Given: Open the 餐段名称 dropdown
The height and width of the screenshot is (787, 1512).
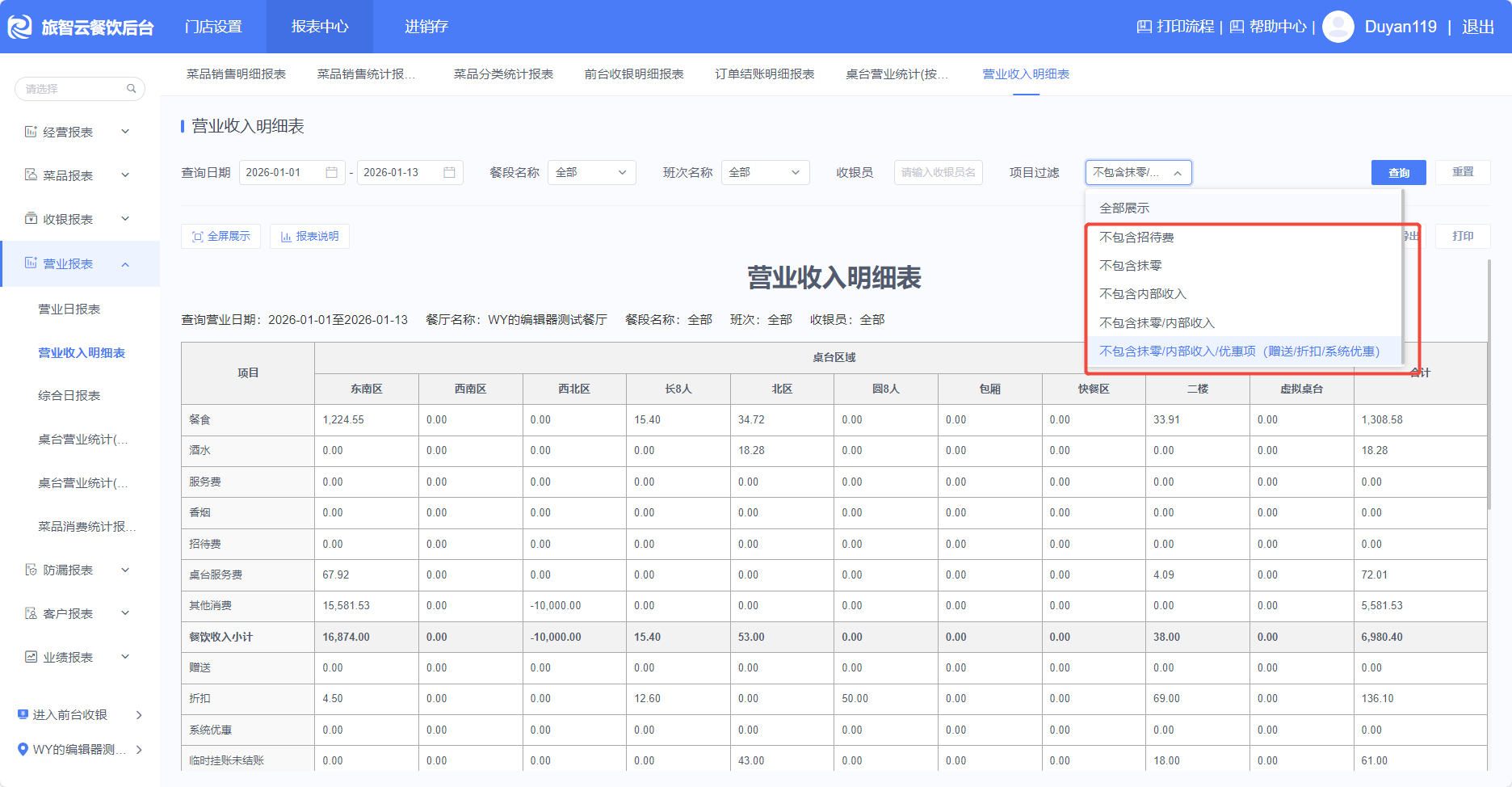Looking at the screenshot, I should [x=591, y=172].
